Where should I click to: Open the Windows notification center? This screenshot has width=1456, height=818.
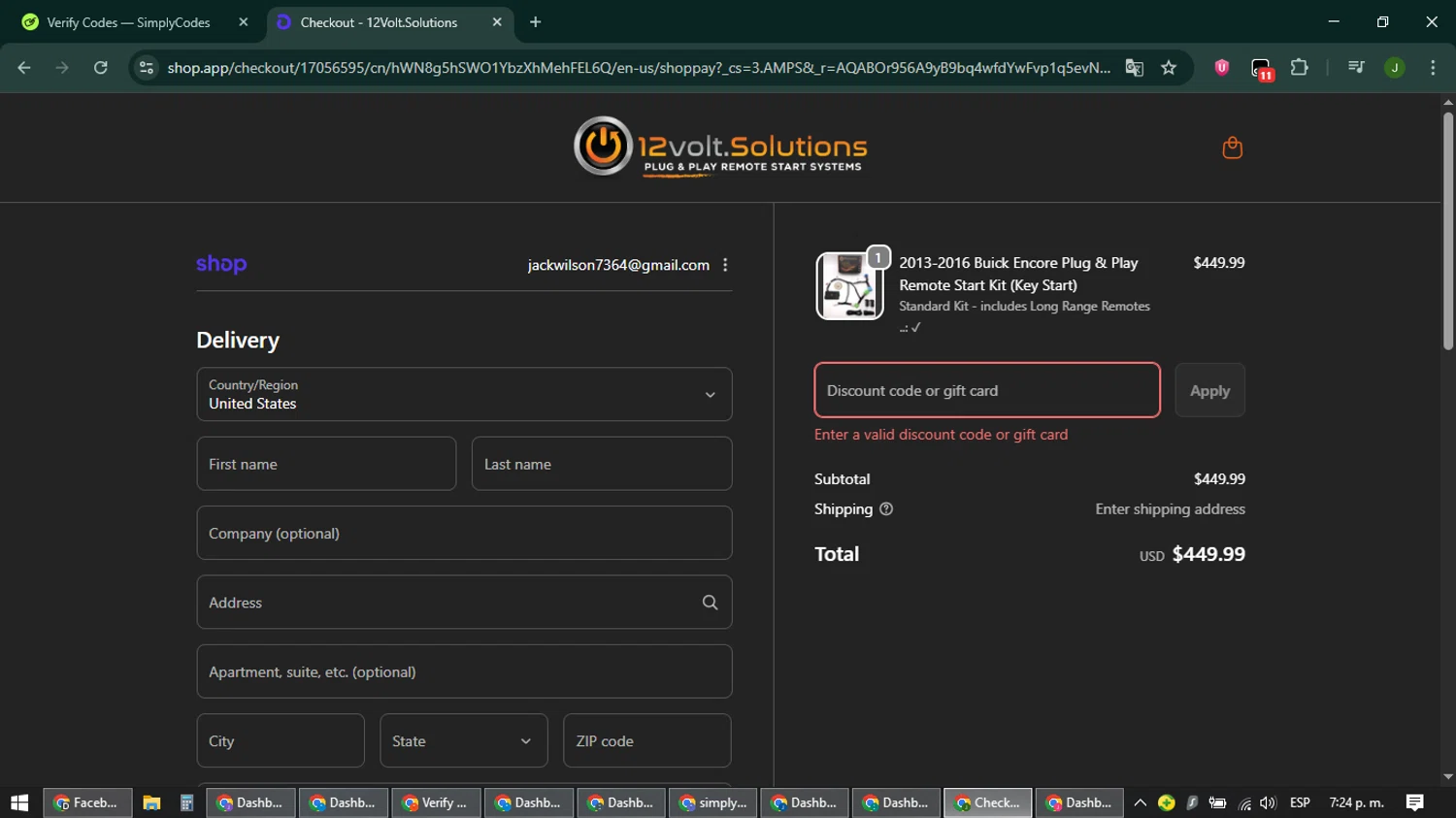click(x=1414, y=802)
